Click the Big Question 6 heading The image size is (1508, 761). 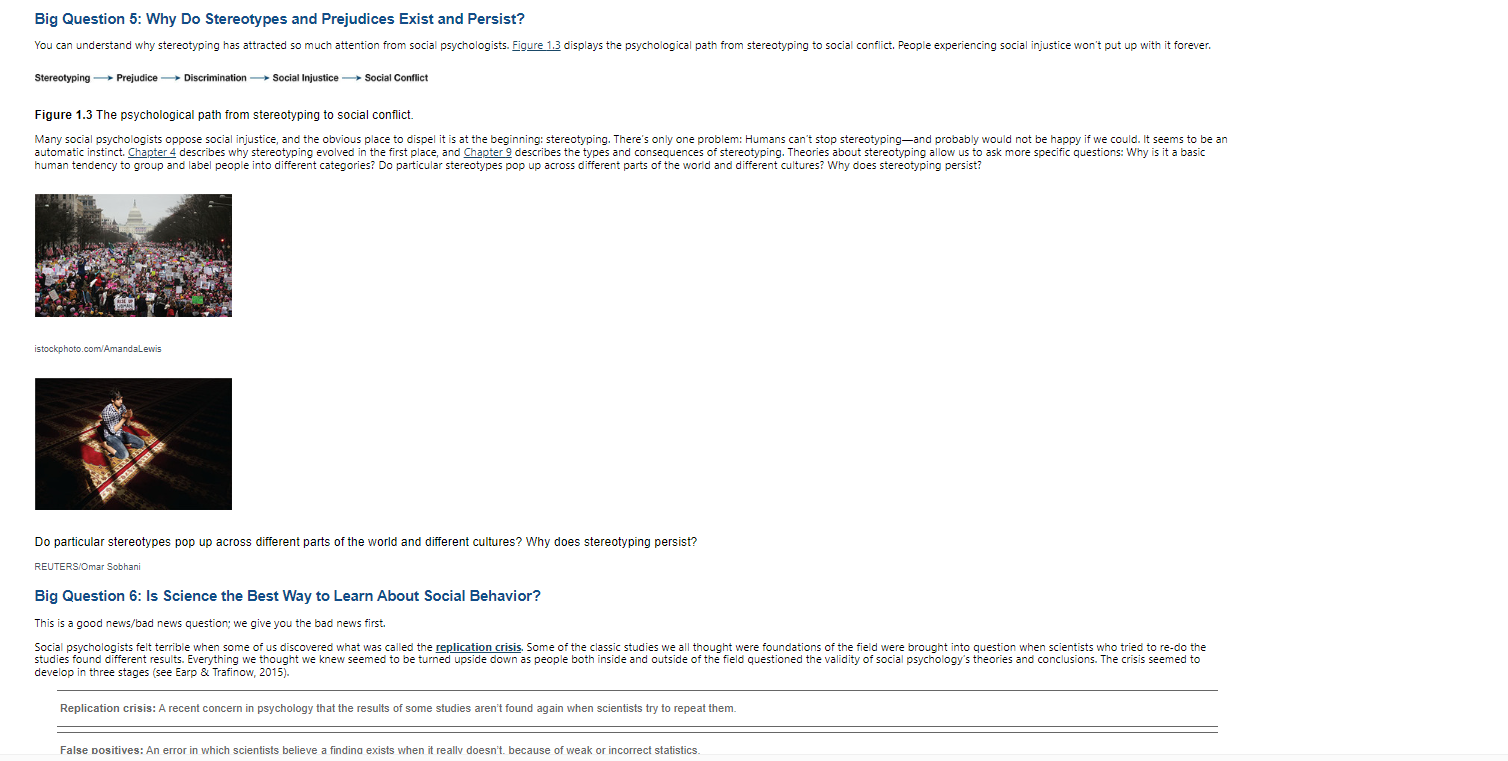287,596
